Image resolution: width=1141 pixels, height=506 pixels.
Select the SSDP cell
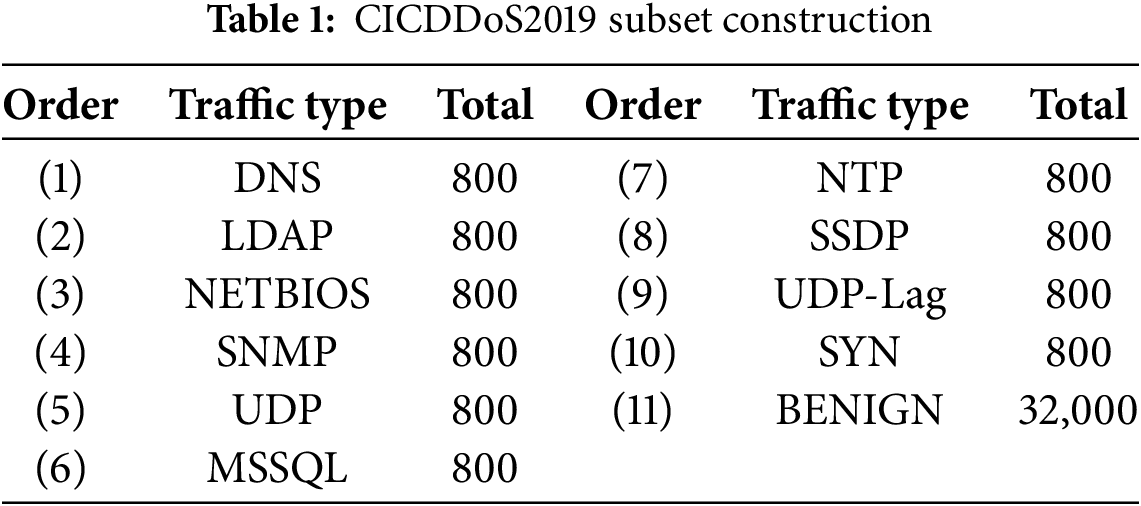(x=860, y=238)
